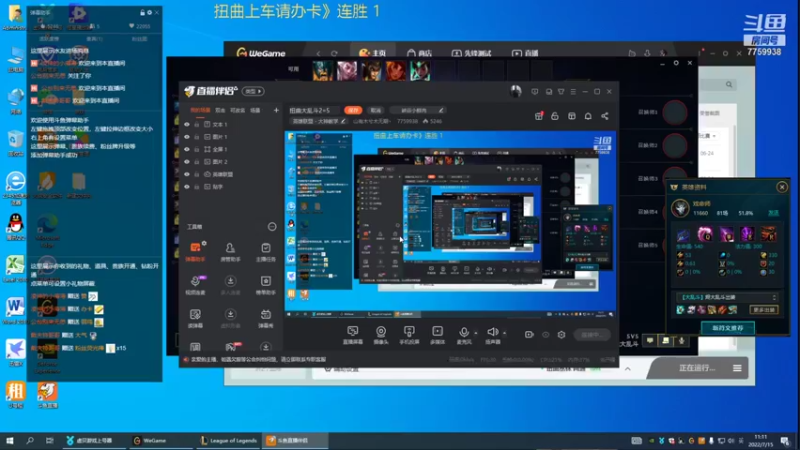800x450 pixels.
Task: Click the 麦克风 microphone icon
Action: pos(463,333)
